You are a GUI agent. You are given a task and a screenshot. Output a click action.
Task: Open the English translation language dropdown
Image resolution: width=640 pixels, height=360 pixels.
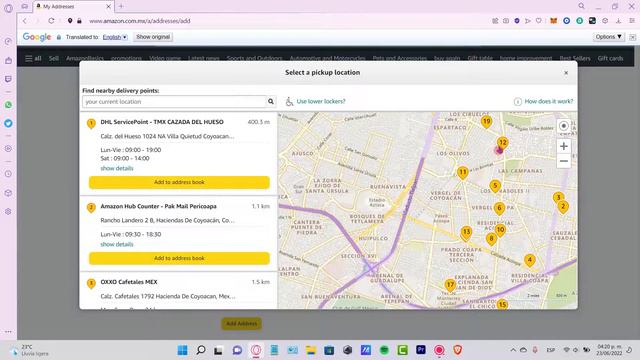coord(115,37)
